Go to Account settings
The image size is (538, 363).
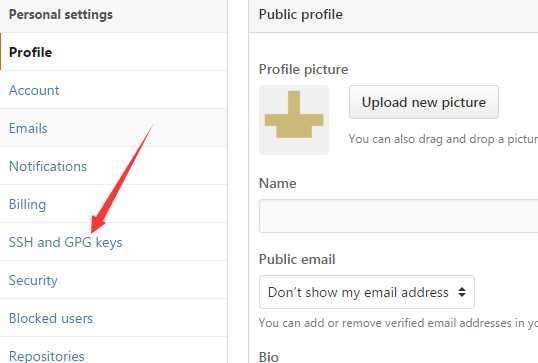point(113,90)
